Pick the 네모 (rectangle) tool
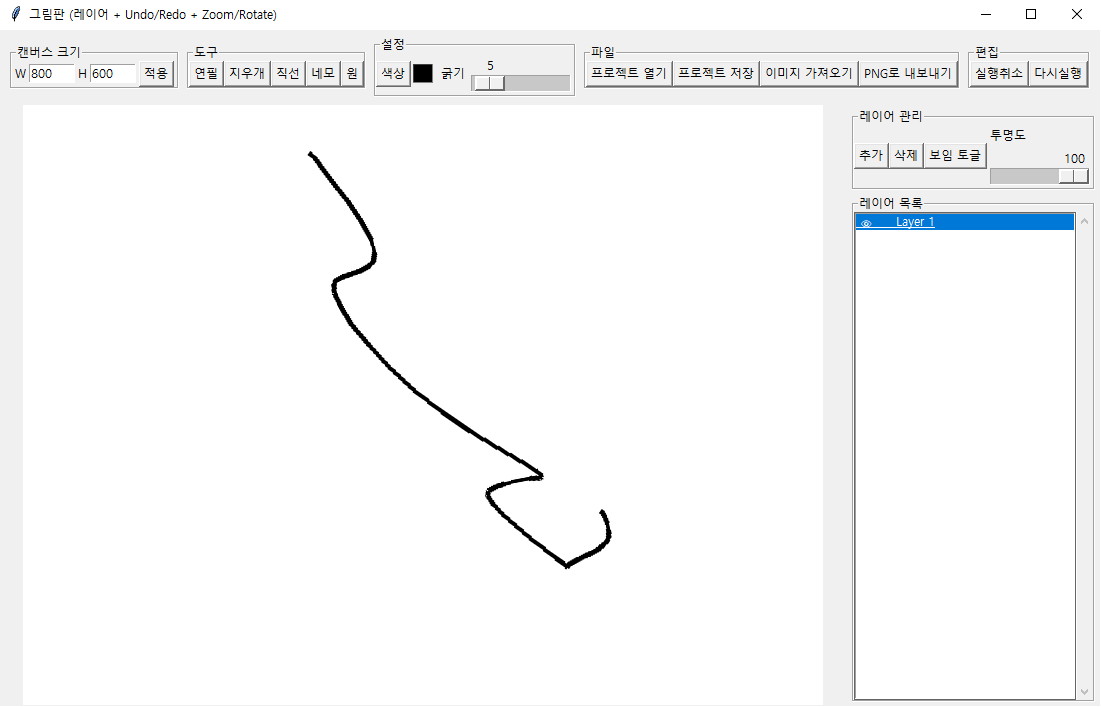1101x707 pixels. pos(323,74)
